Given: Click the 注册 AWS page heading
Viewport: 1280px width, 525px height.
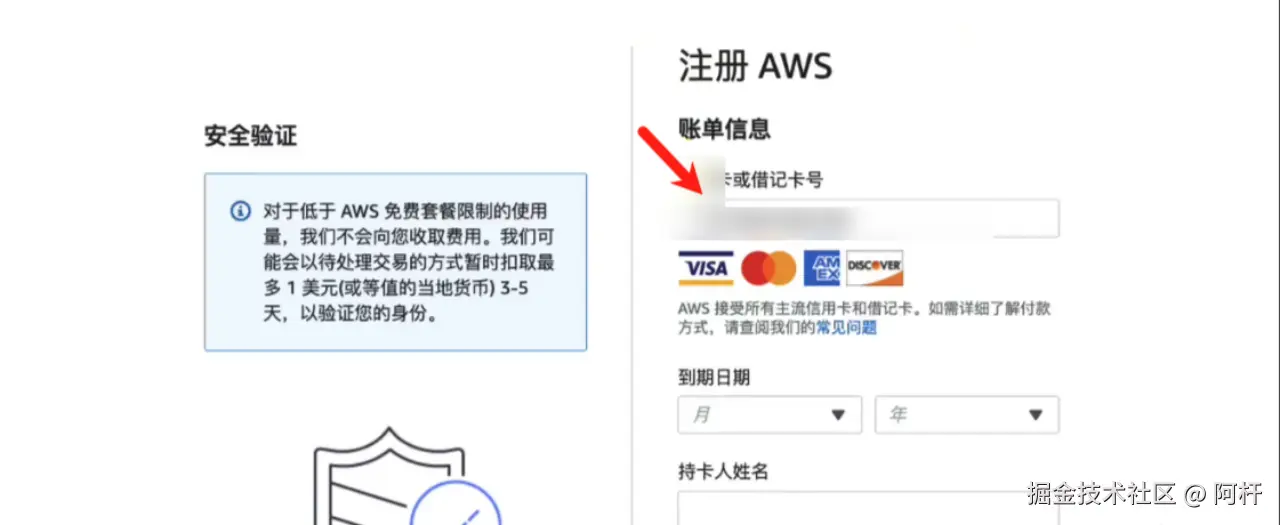Looking at the screenshot, I should coord(755,66).
